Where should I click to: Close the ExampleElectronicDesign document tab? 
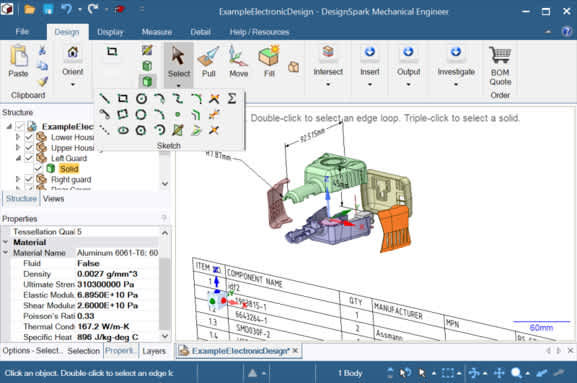click(x=295, y=351)
